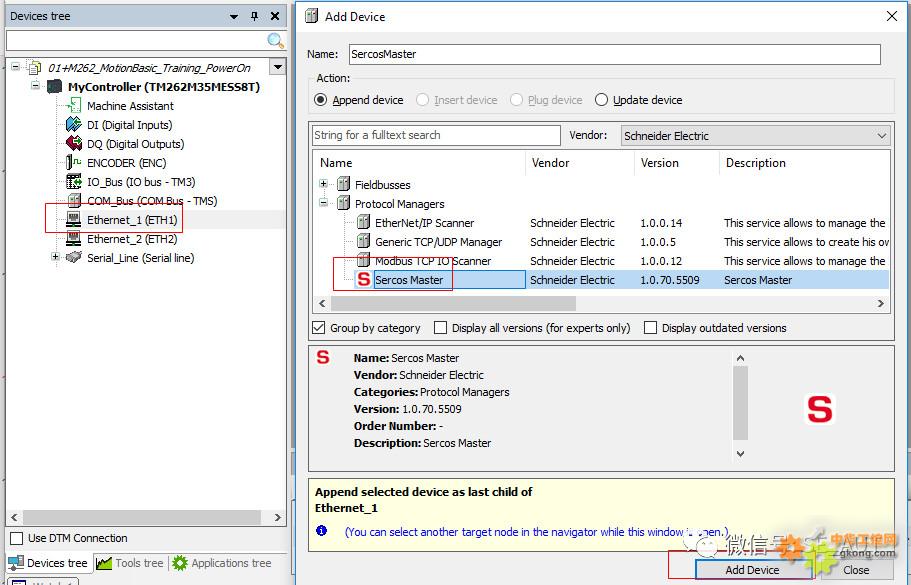Screen dimensions: 911x585
Task: Sort device list by Vendor column
Action: point(580,163)
